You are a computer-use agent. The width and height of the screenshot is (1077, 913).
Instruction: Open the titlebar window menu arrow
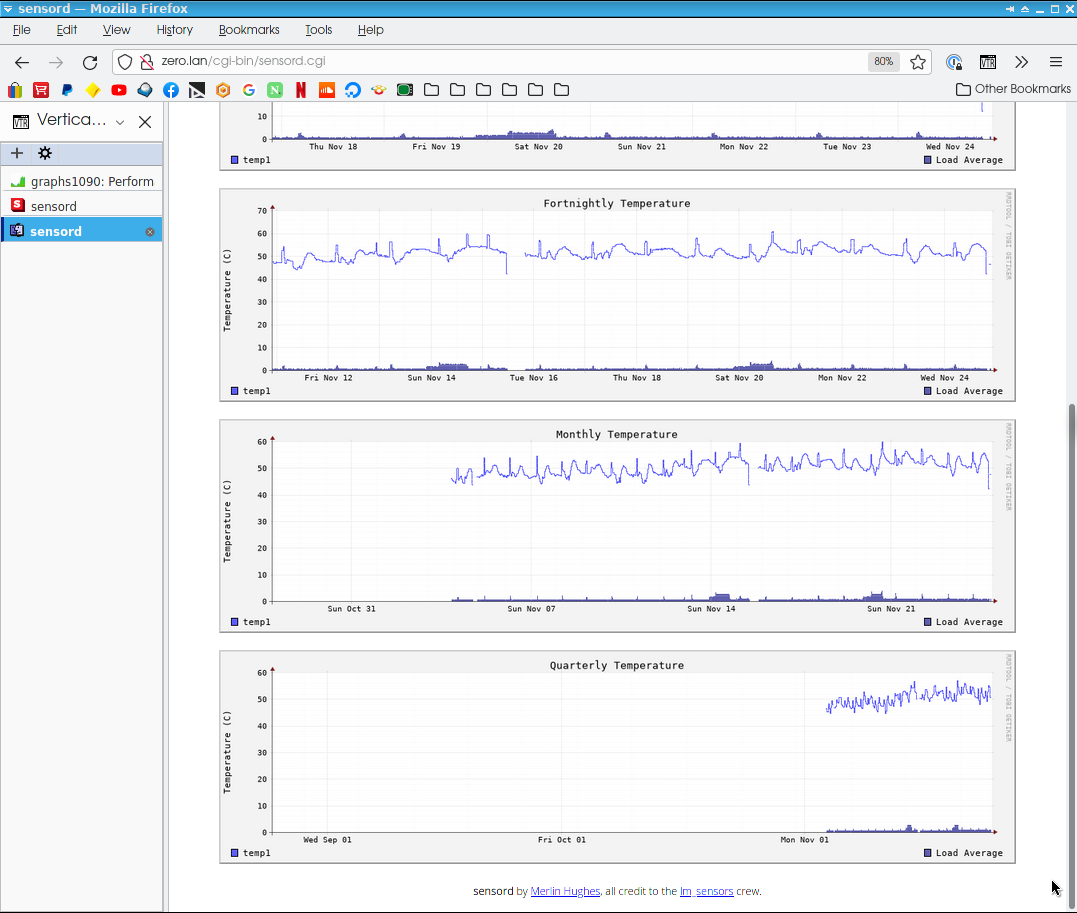pyautogui.click(x=8, y=9)
